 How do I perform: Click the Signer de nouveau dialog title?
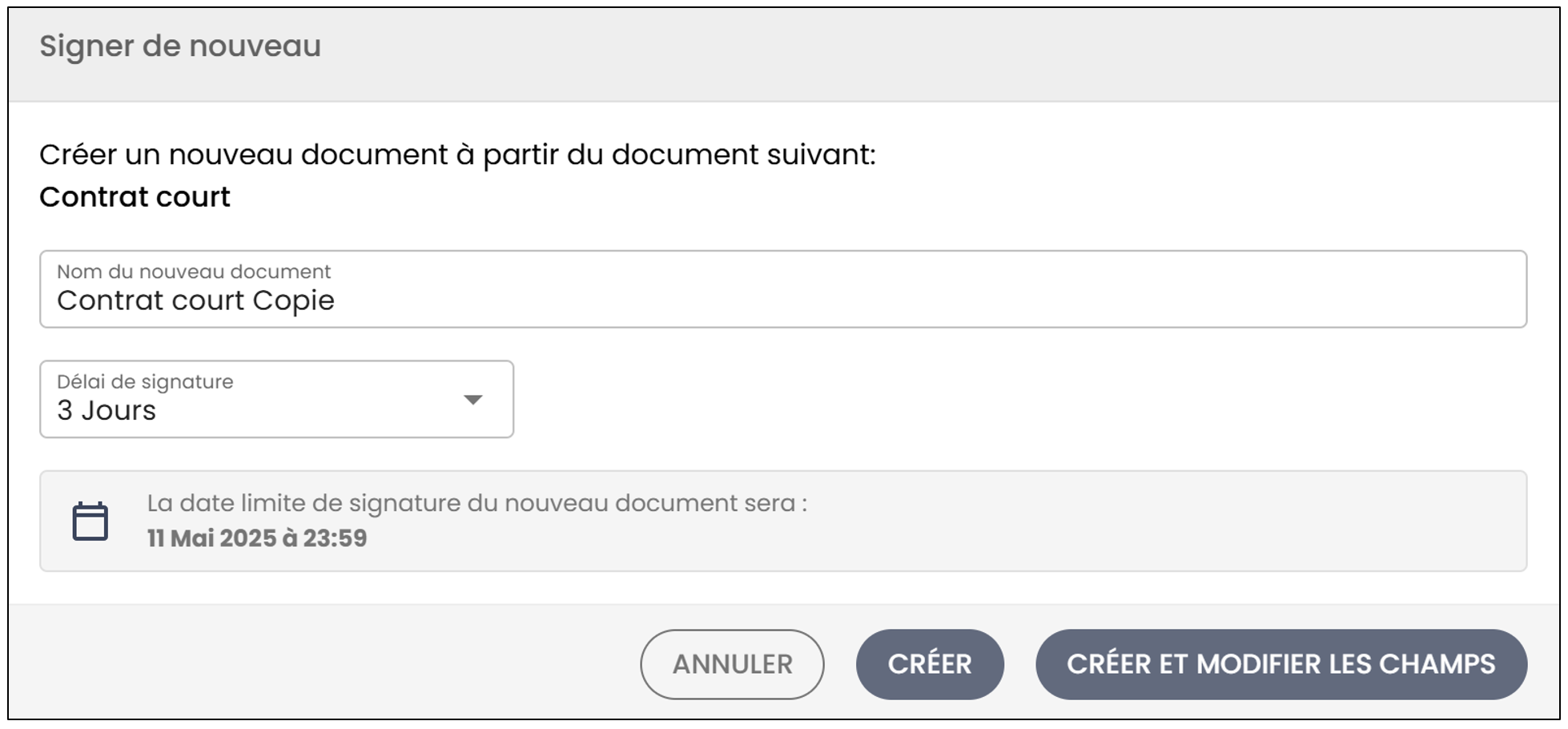click(x=180, y=46)
